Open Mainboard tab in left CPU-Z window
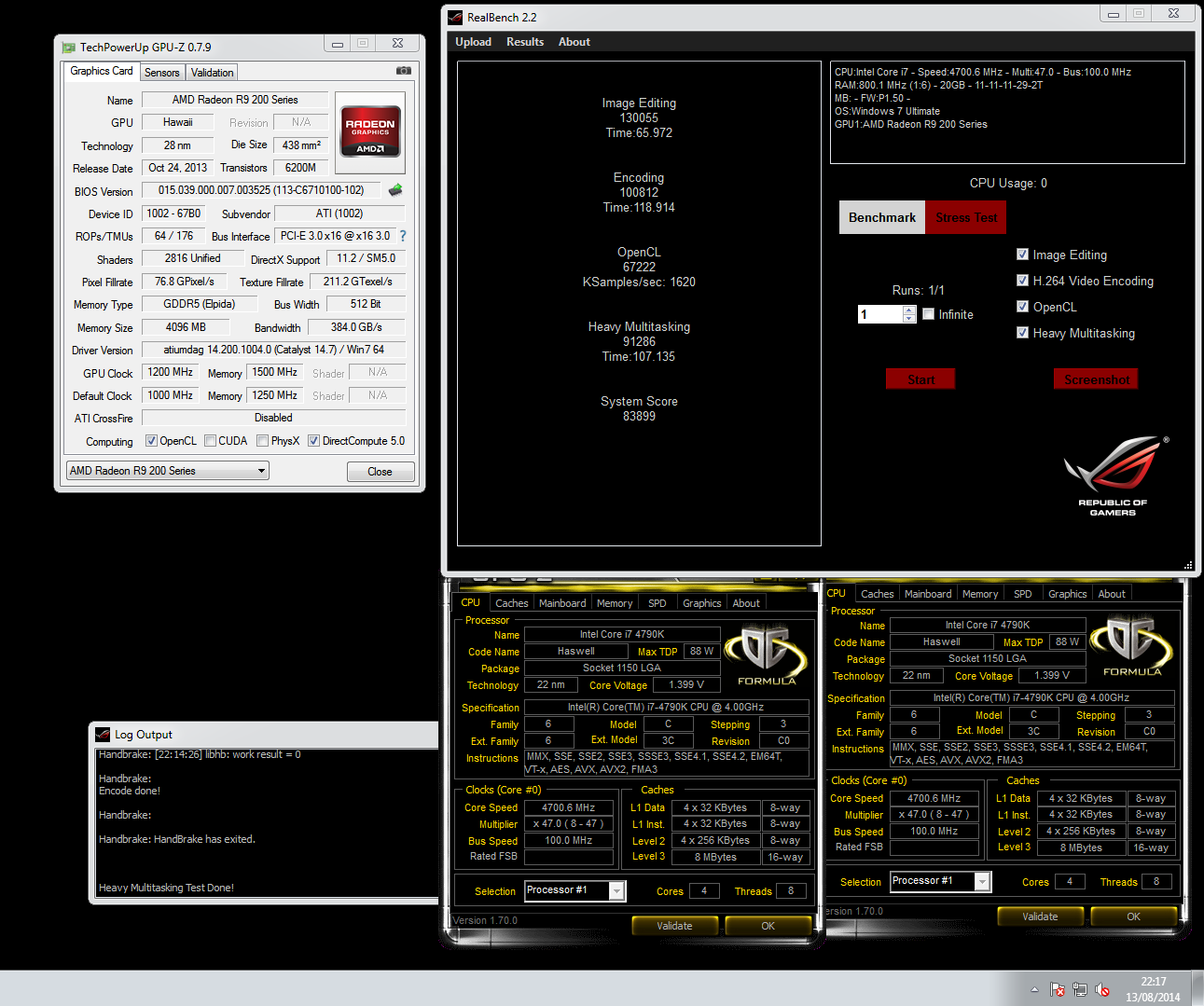This screenshot has height=1006, width=1204. coord(562,603)
